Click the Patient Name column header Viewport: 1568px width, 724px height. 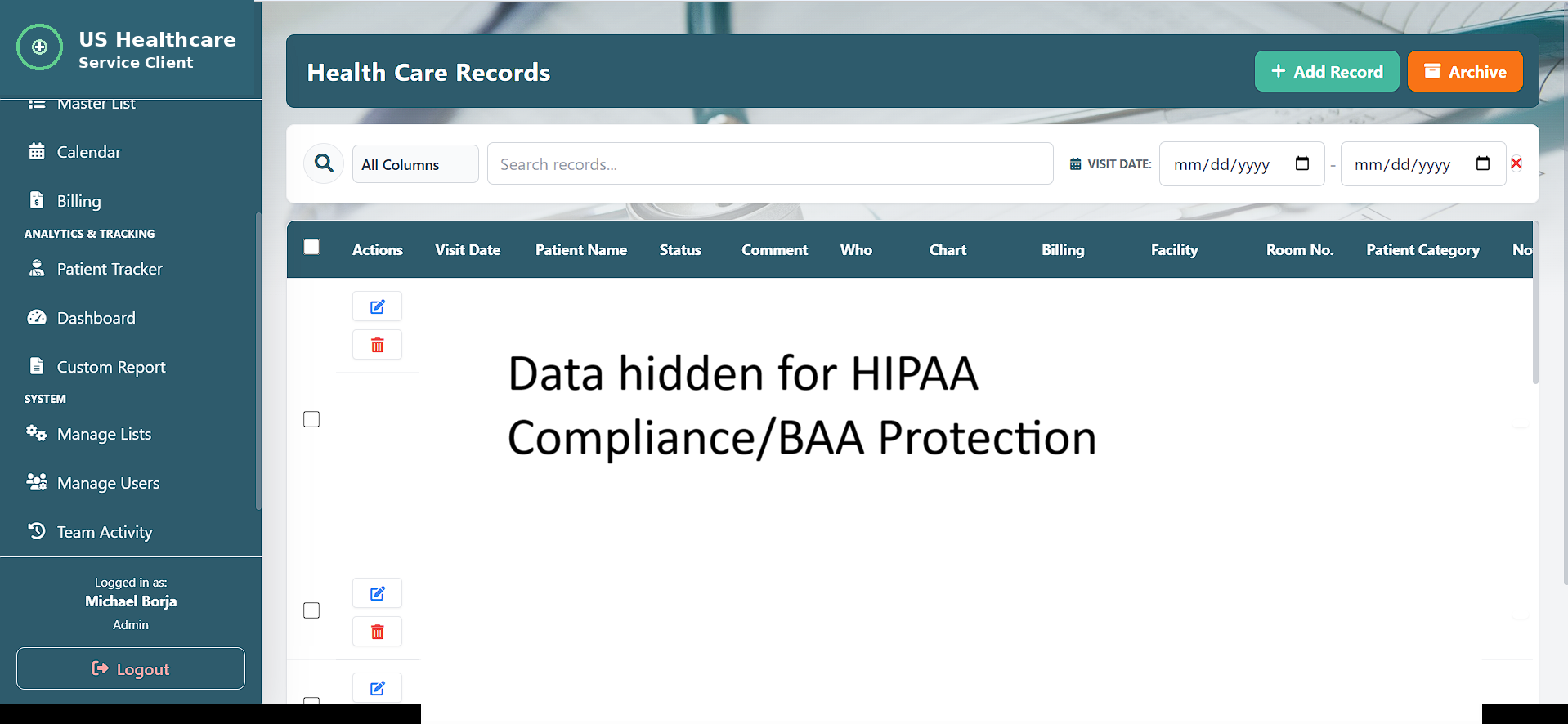tap(581, 250)
